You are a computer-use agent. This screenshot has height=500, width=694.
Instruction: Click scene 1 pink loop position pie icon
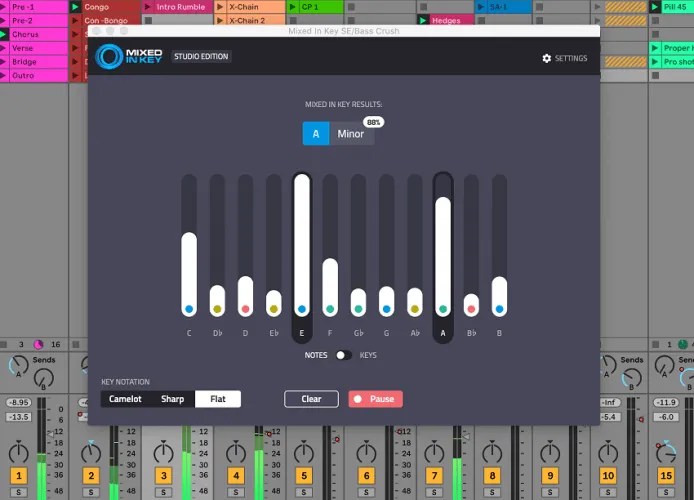(39, 344)
